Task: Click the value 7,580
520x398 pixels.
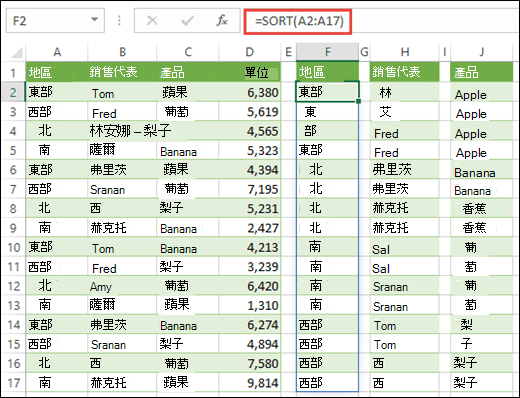Action: pyautogui.click(x=263, y=363)
